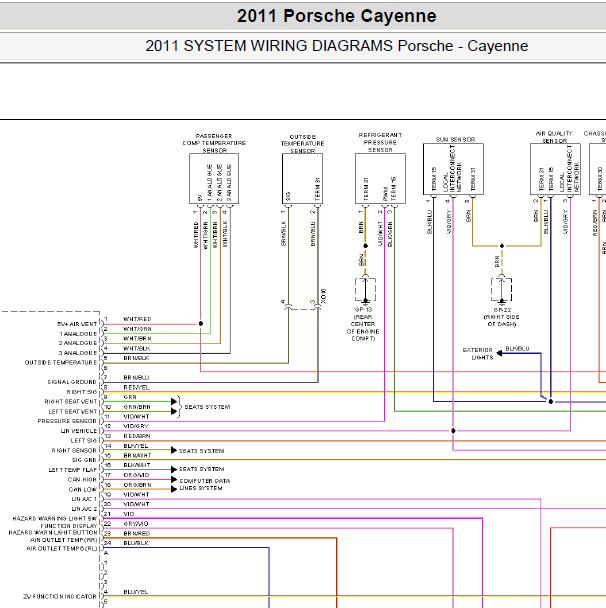Click the horizontal 'WHT/BRN' wire label at pin 3
The image size is (606, 608).
(x=137, y=339)
